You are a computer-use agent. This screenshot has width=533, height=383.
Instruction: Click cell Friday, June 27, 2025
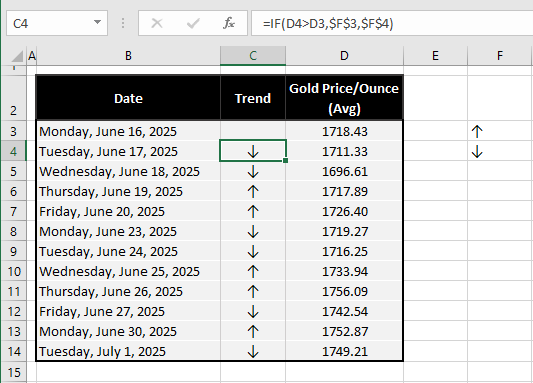pos(128,311)
